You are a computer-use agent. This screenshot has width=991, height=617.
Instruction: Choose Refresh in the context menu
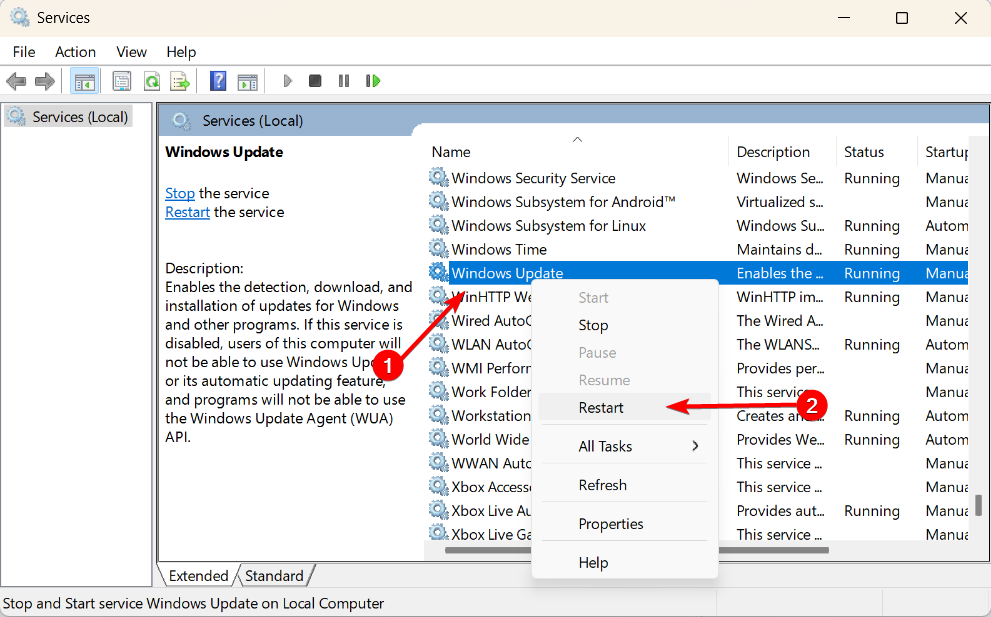[624, 485]
